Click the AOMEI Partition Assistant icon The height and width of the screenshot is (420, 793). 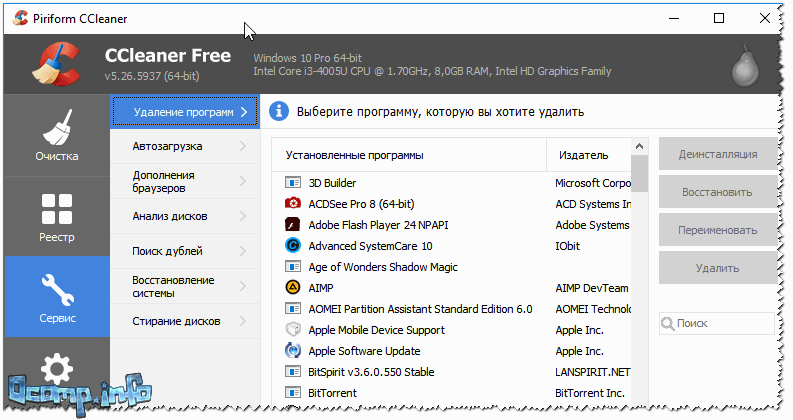coord(293,309)
